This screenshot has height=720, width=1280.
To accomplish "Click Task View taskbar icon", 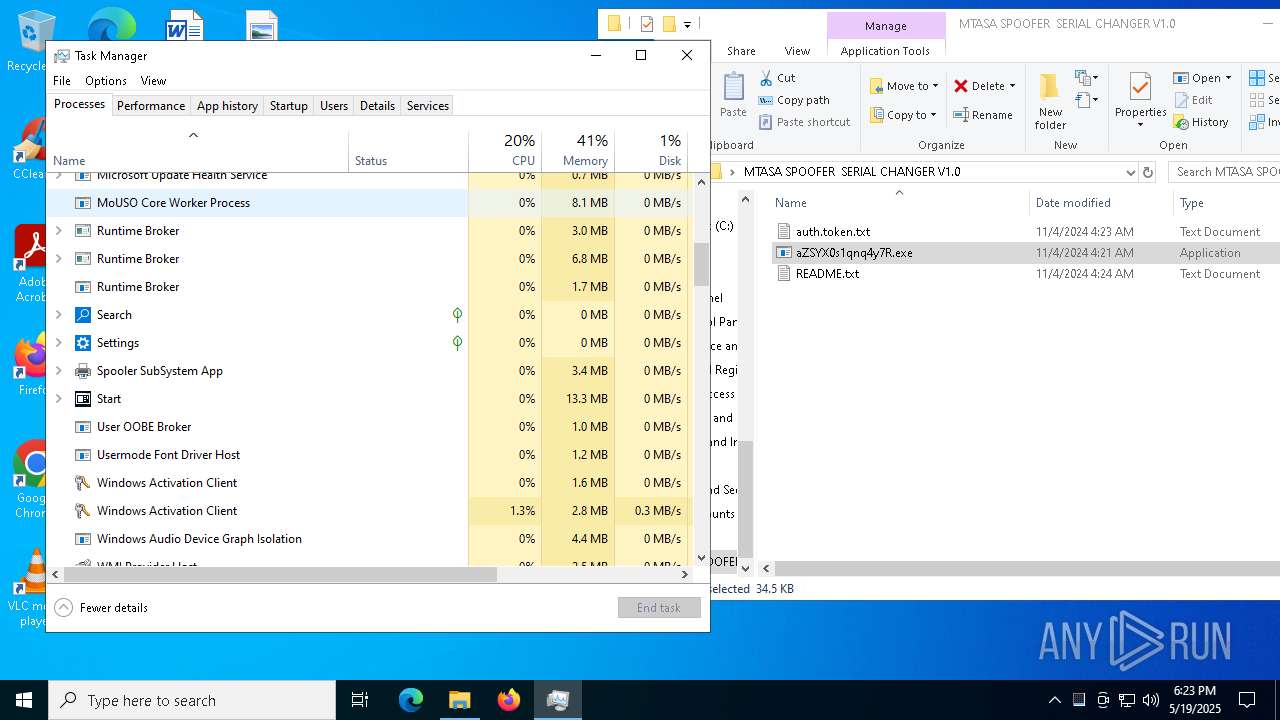I will 360,700.
